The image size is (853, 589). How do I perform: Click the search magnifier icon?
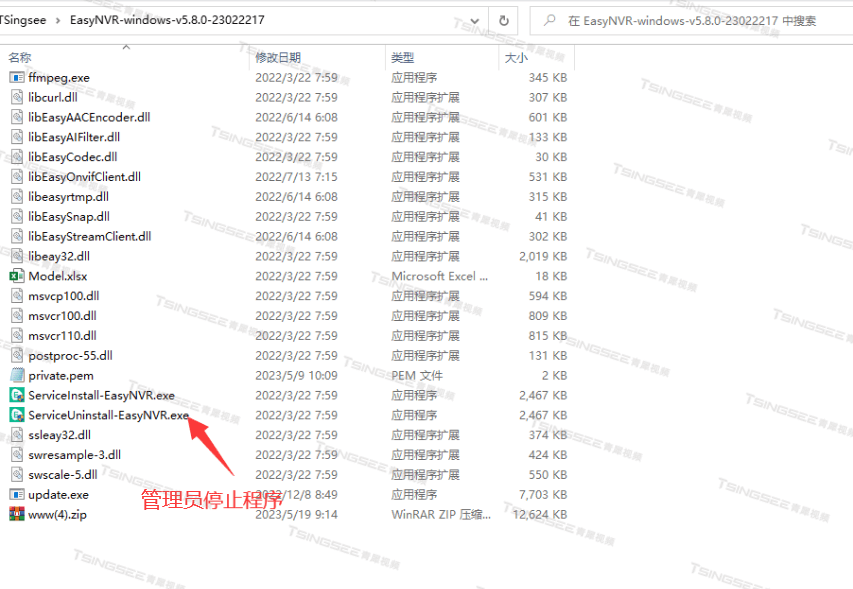point(549,21)
